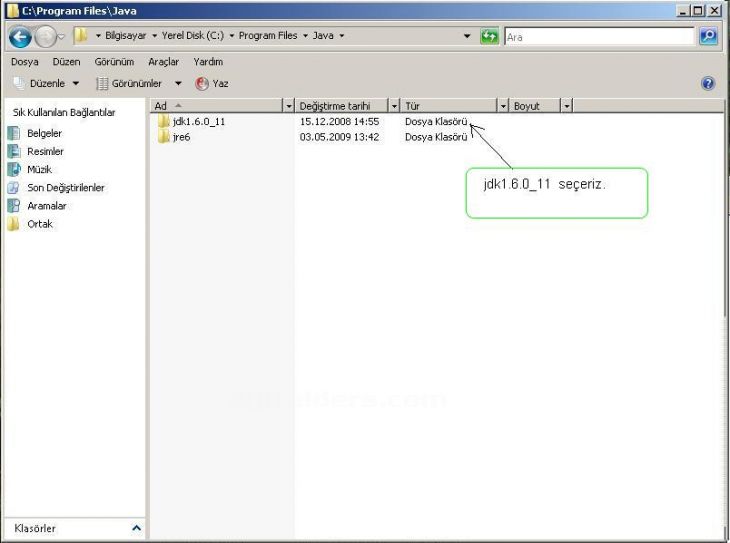Sort by the Tür column header
This screenshot has height=543, width=730.
coord(449,106)
